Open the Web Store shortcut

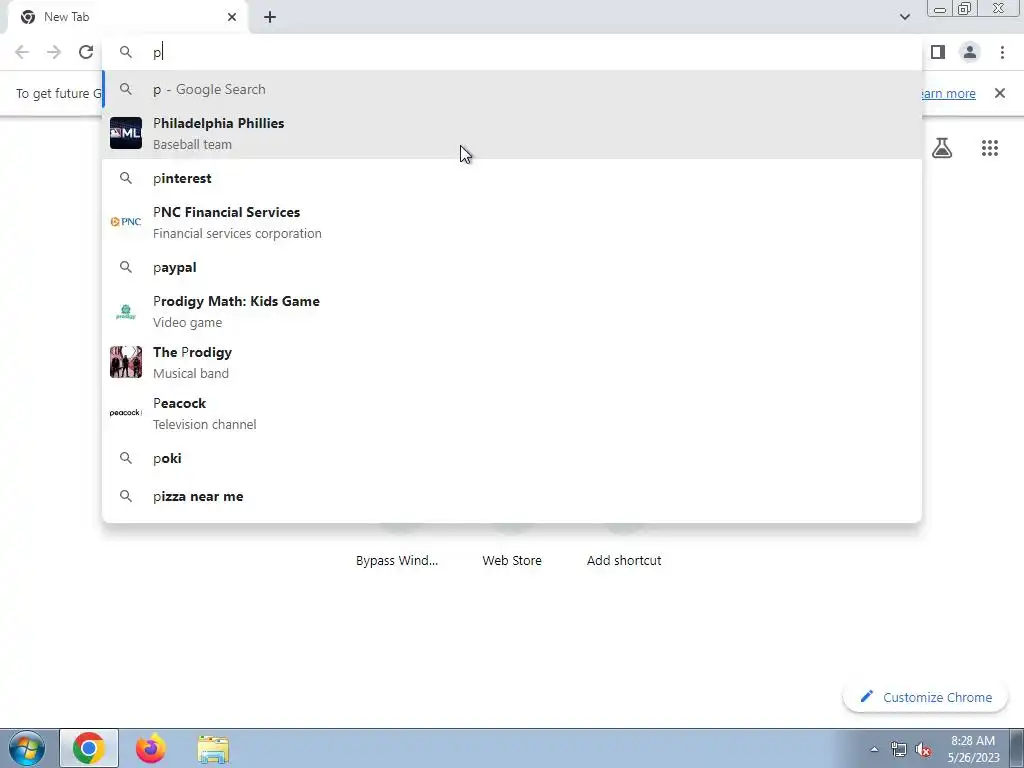click(x=512, y=560)
